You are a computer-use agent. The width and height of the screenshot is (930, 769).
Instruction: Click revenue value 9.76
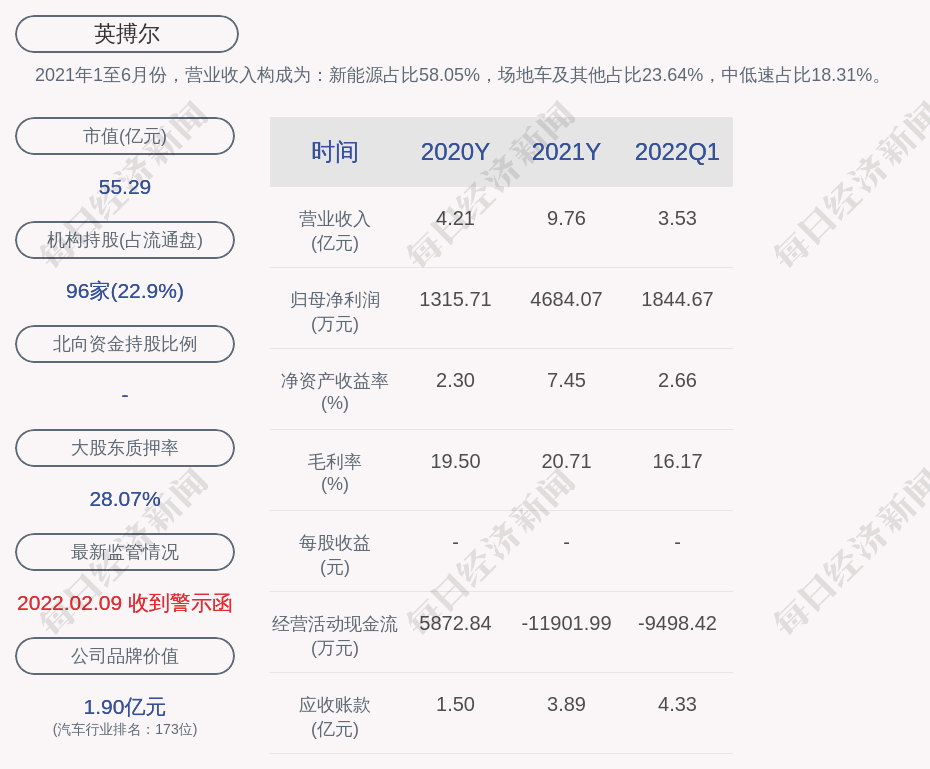566,218
